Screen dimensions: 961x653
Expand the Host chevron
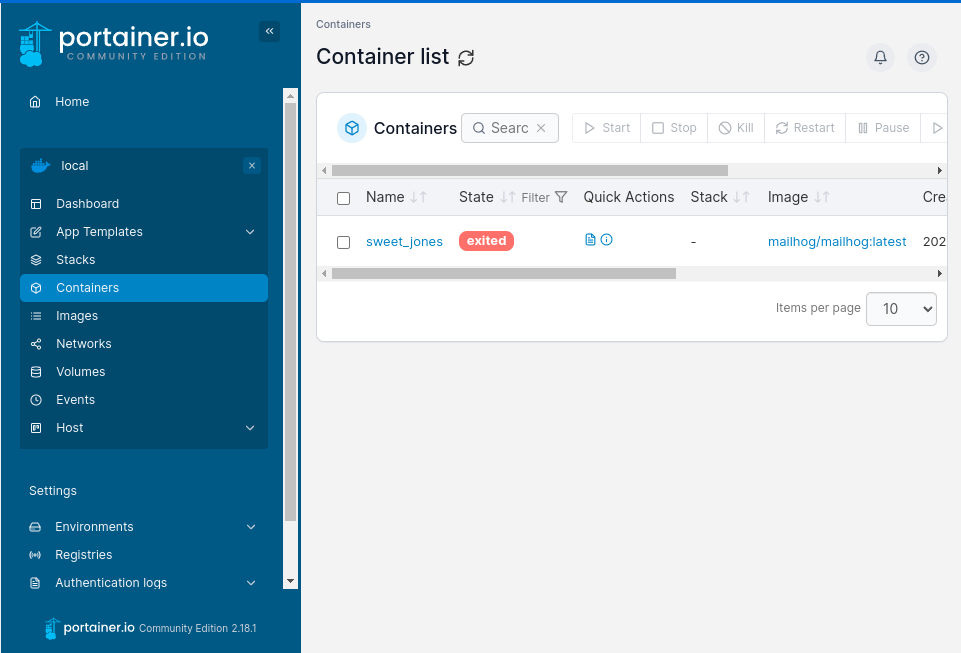point(250,428)
